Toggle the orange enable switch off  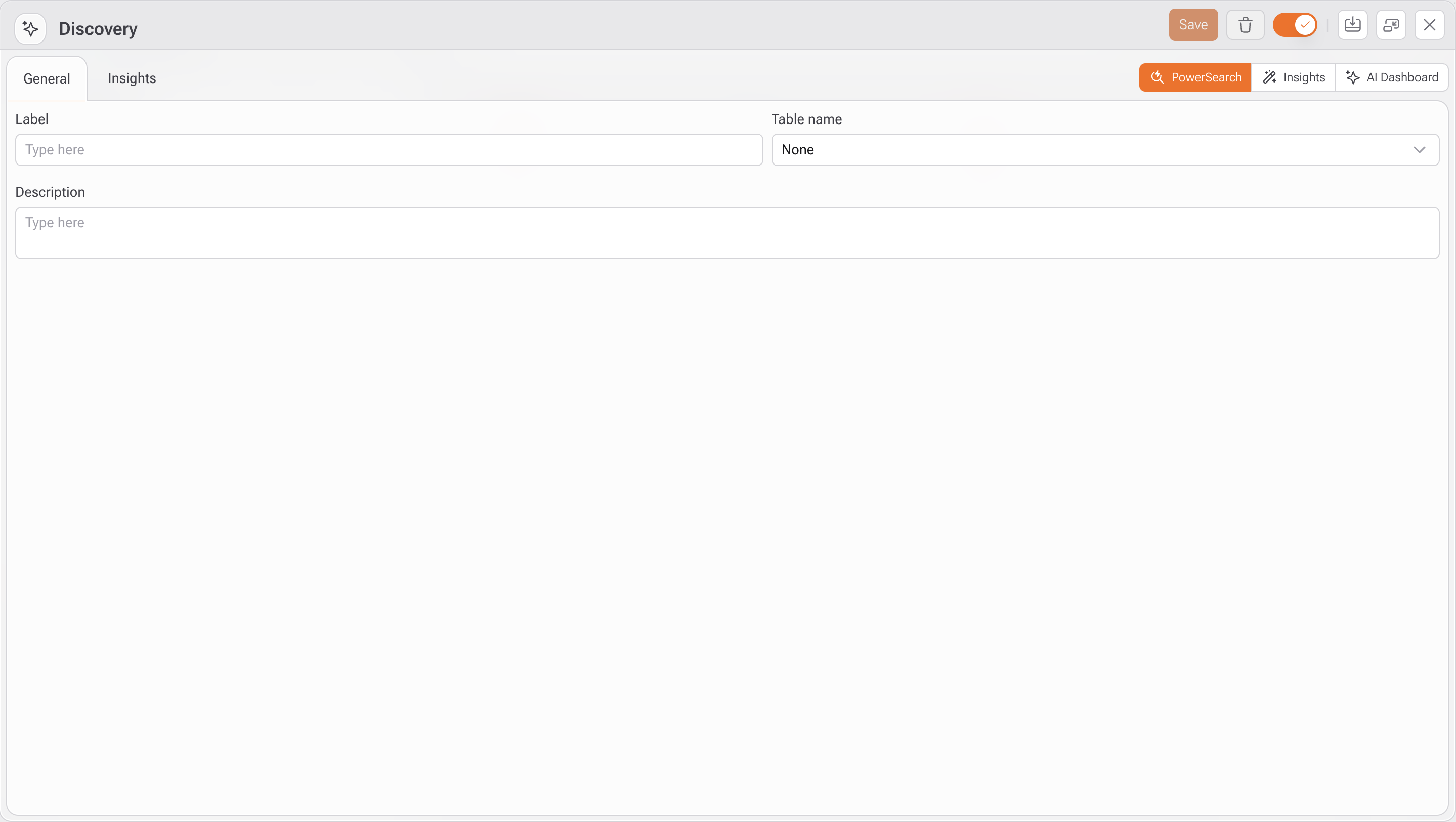[x=1294, y=25]
